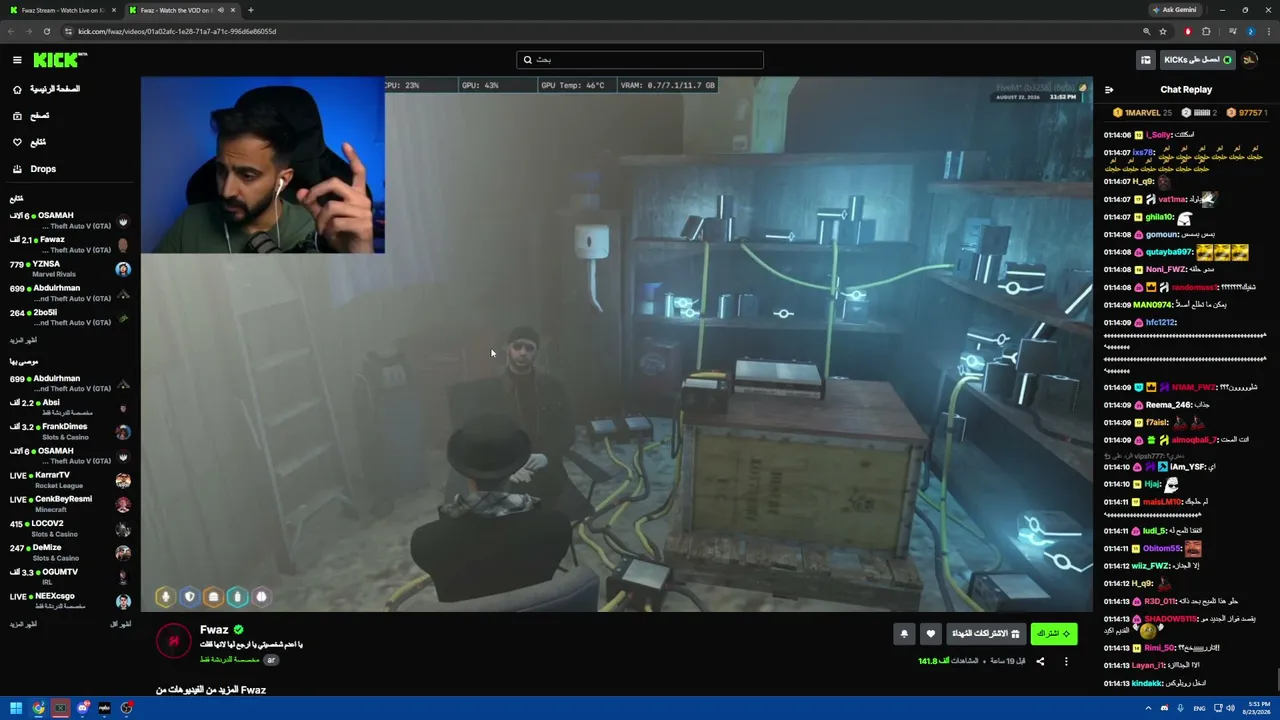Open the Following item with heart icon
The width and height of the screenshot is (1280, 720).
(68, 142)
